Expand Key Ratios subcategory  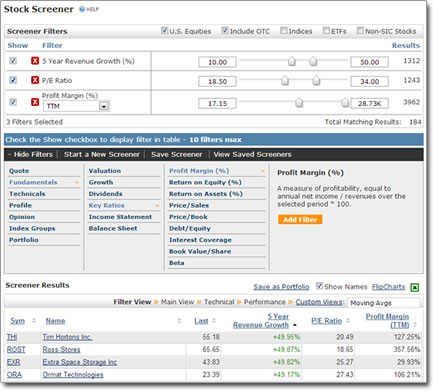(x=107, y=205)
